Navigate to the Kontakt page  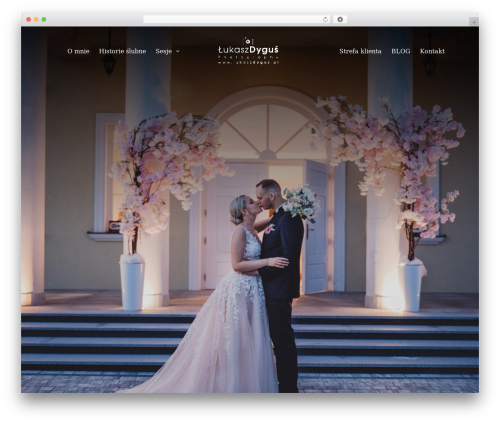coord(432,51)
